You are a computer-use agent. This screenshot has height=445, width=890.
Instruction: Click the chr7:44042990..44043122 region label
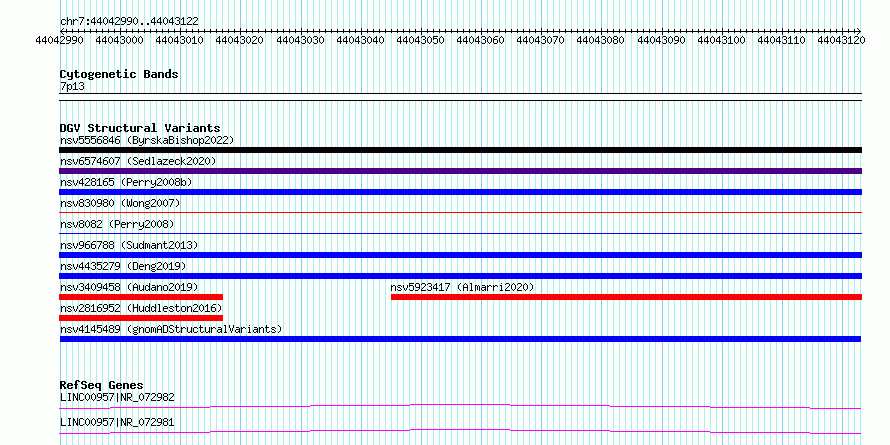coord(129,22)
